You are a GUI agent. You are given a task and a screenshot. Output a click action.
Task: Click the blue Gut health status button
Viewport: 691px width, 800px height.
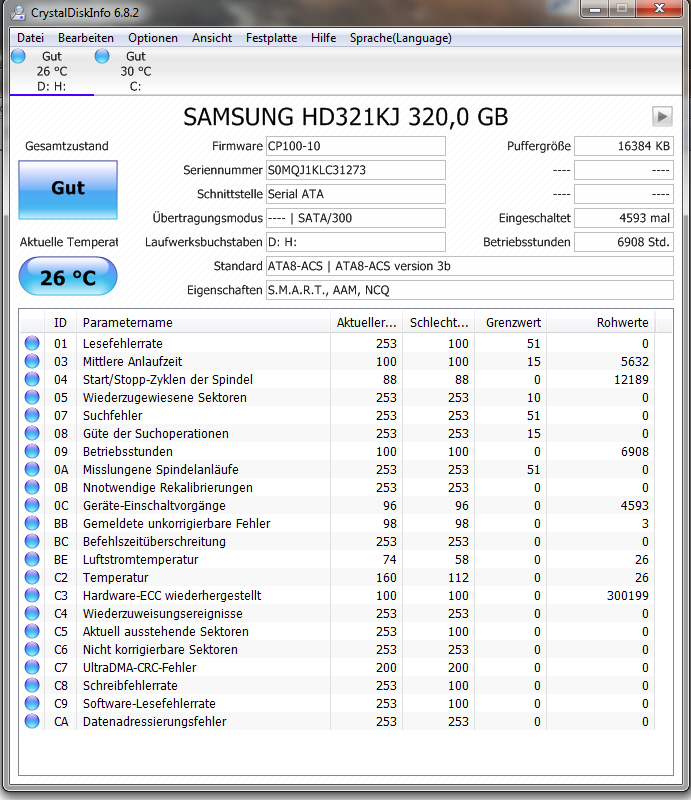pos(68,190)
